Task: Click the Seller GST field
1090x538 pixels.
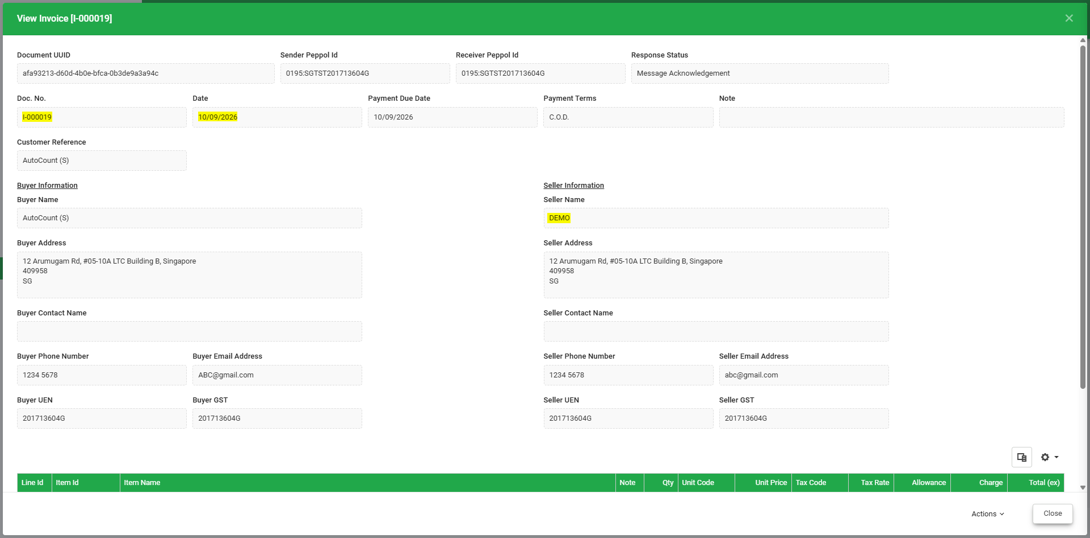Action: coord(804,418)
